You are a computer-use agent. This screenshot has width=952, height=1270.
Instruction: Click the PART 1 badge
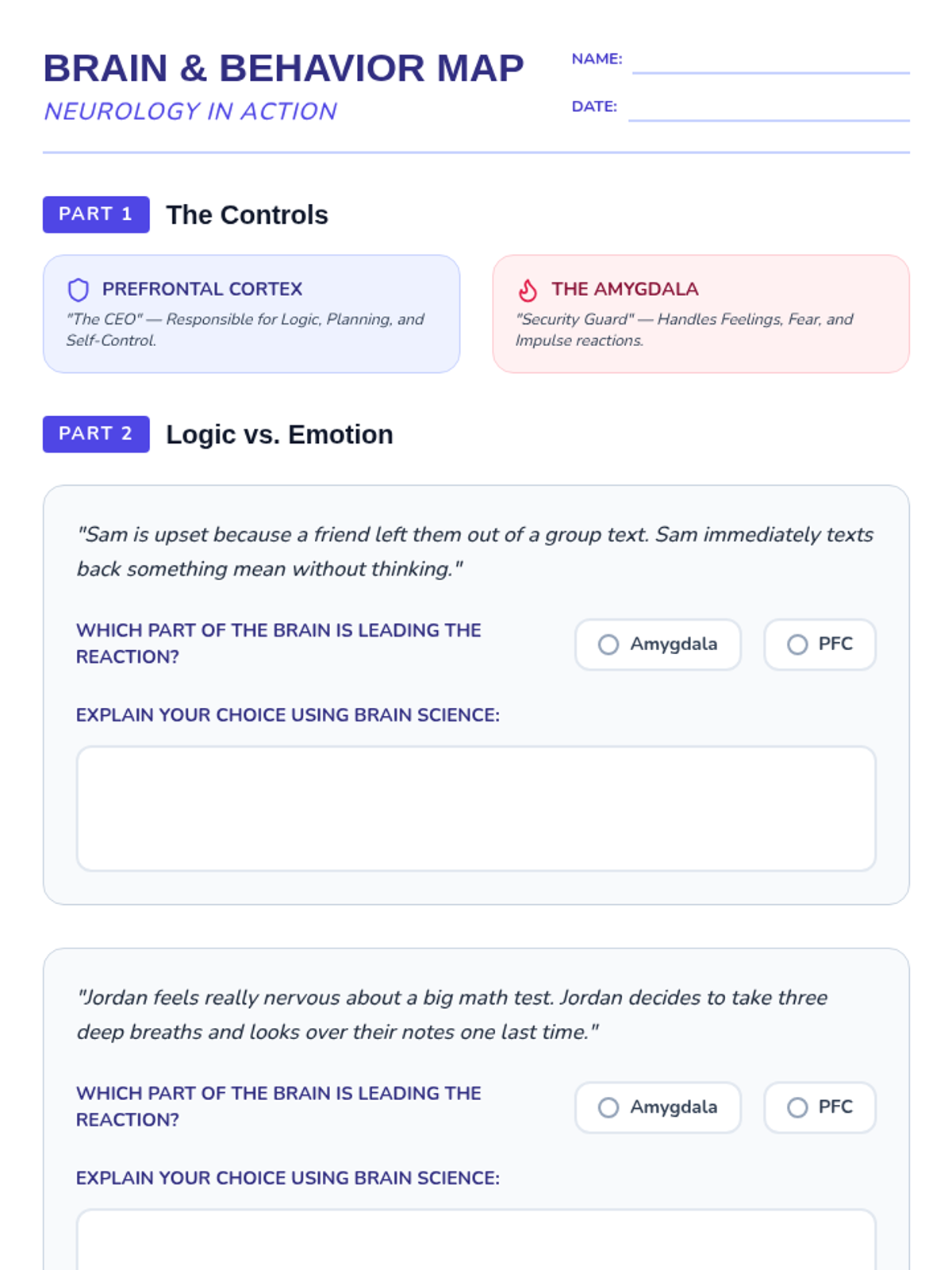click(x=96, y=214)
